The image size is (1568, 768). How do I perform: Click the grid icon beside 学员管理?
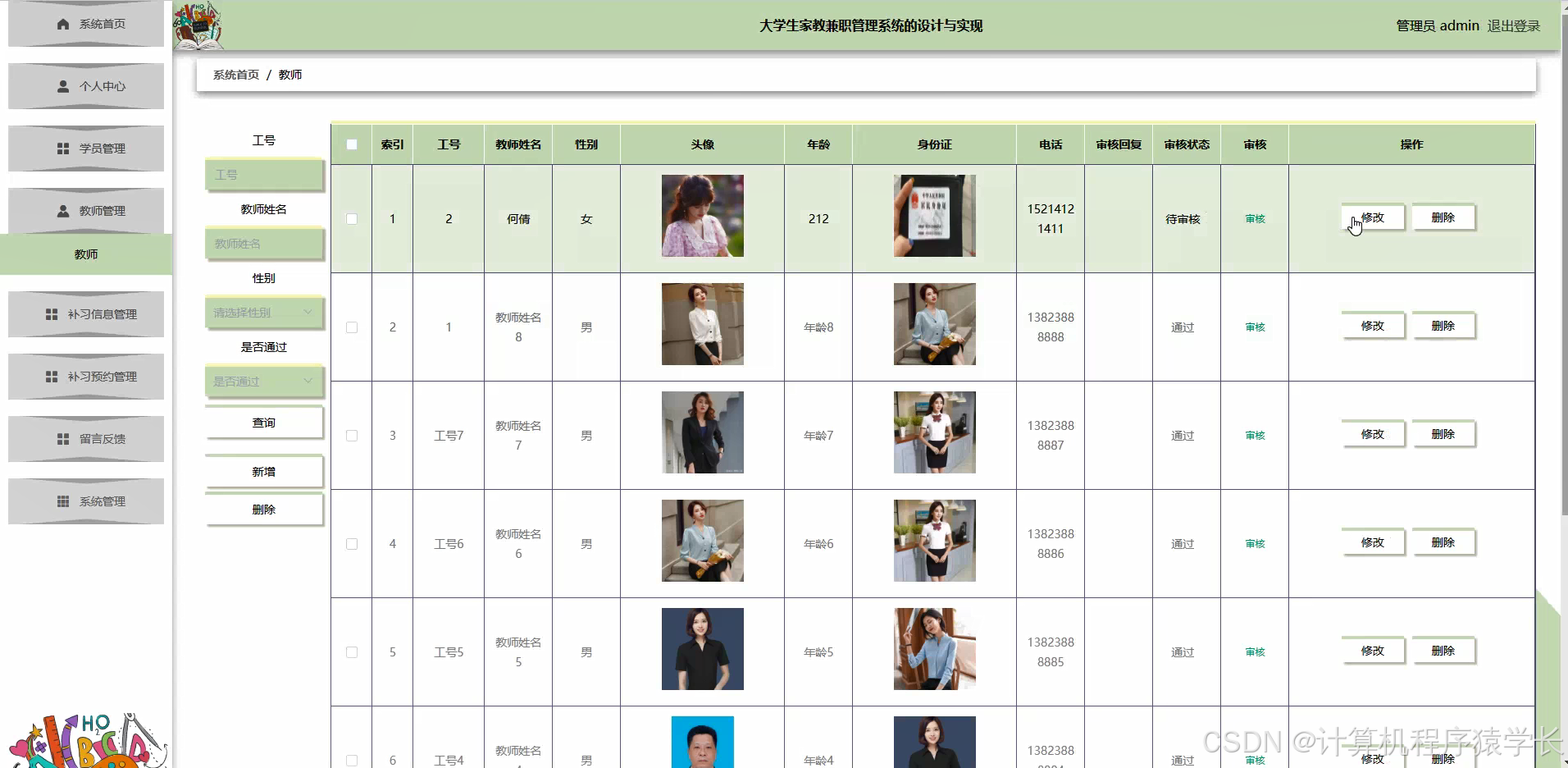pos(63,149)
